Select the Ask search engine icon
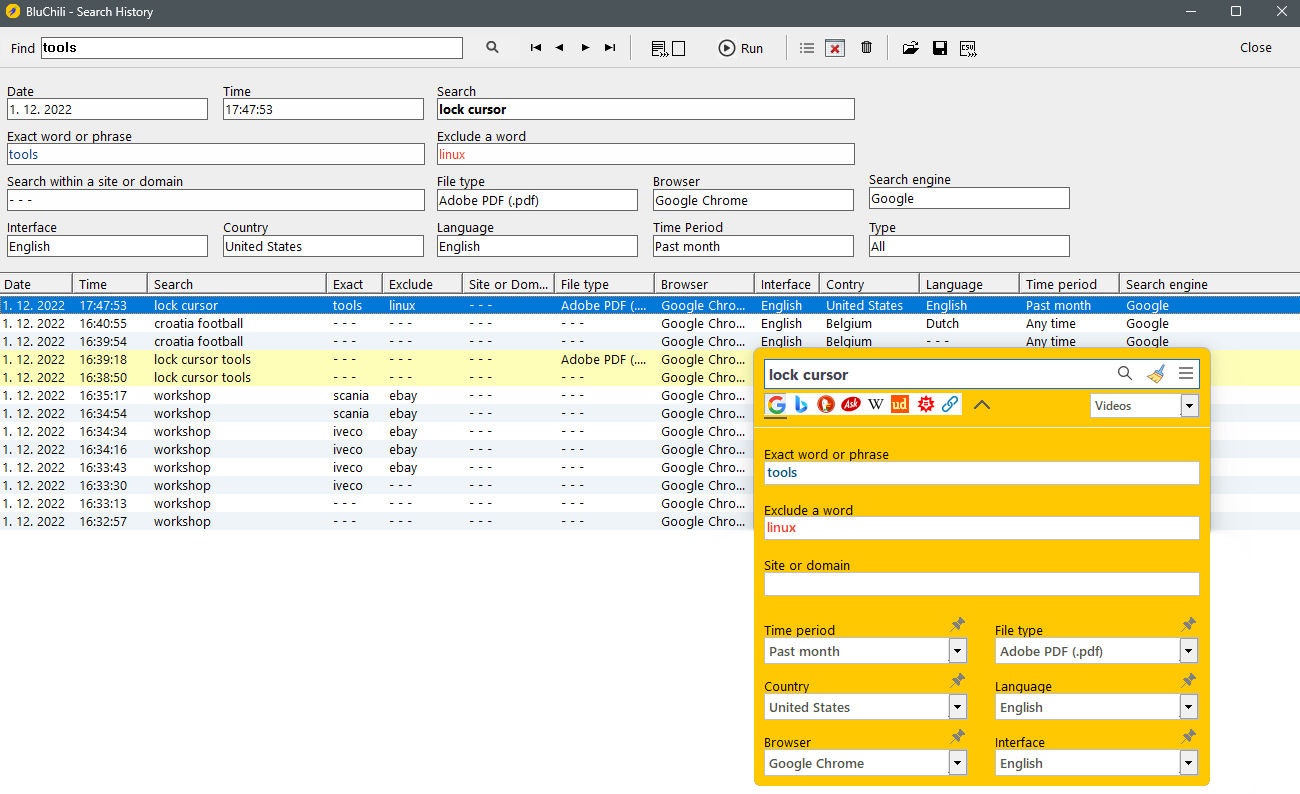The image size is (1300, 794). [851, 404]
